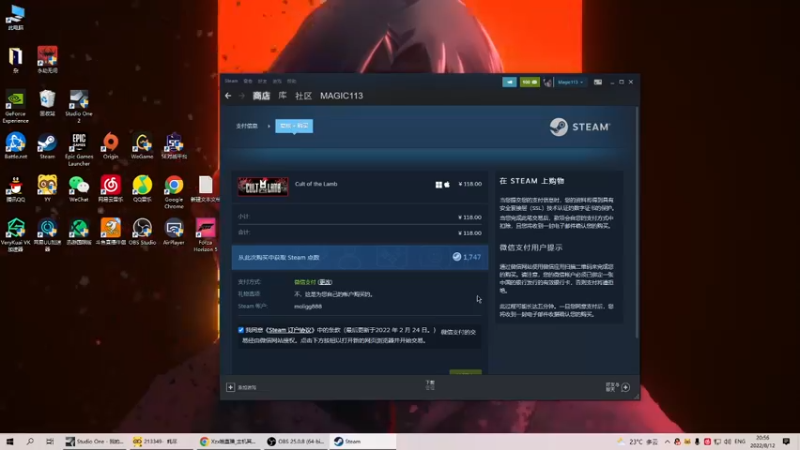This screenshot has width=800, height=450.
Task: Click the Cult of the Lamb title text
Action: click(x=316, y=184)
